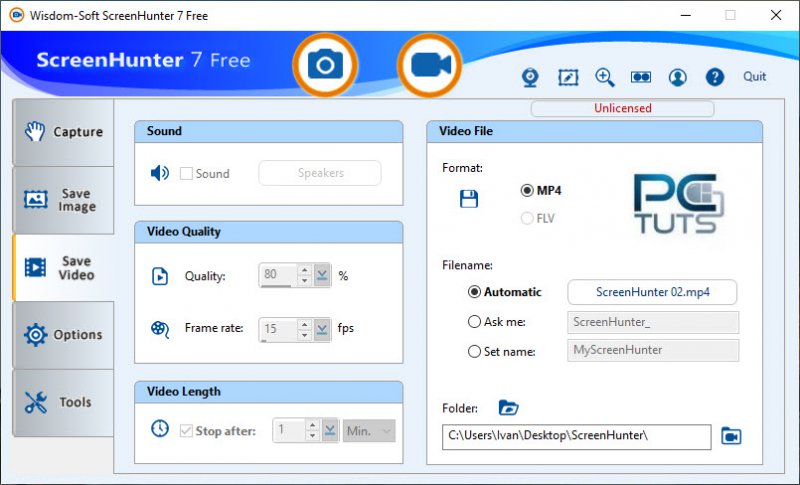Select the Set name filename option
This screenshot has height=485, width=800.
click(x=474, y=351)
